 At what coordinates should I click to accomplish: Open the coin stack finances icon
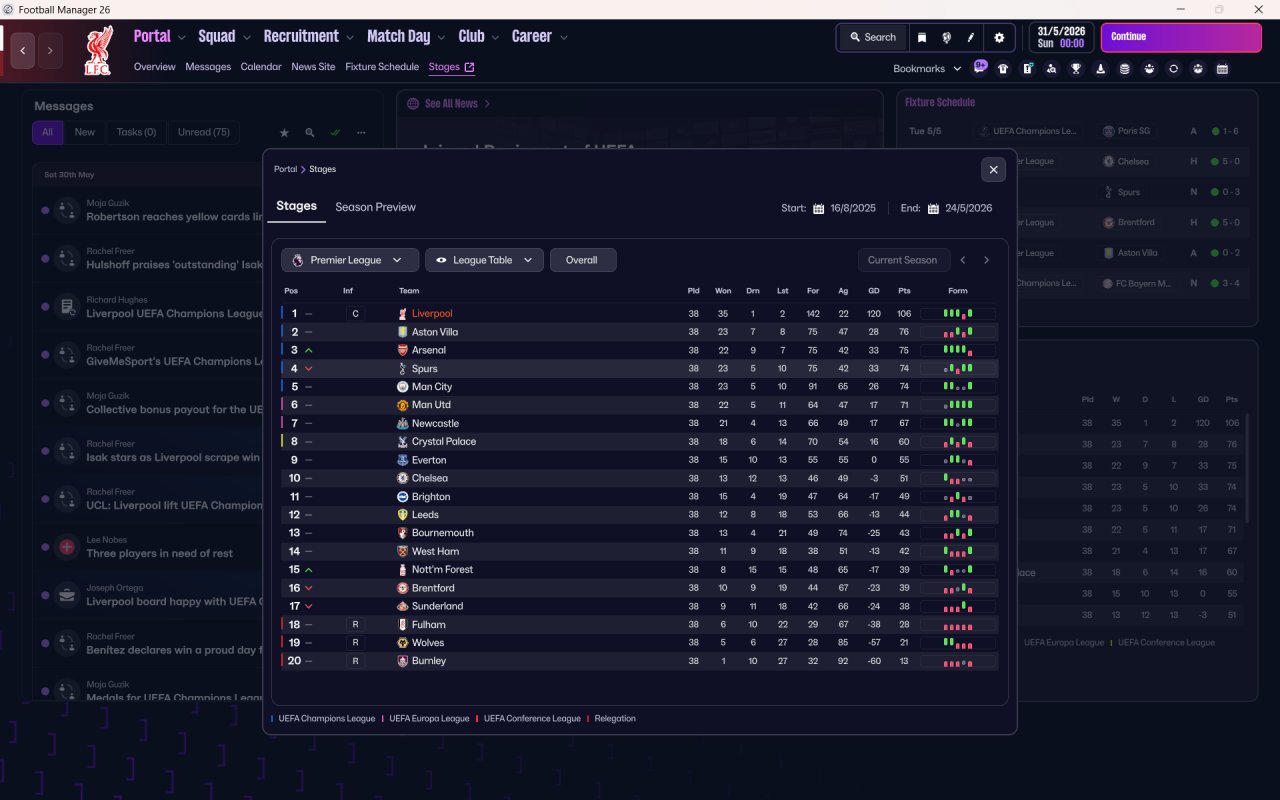1125,69
